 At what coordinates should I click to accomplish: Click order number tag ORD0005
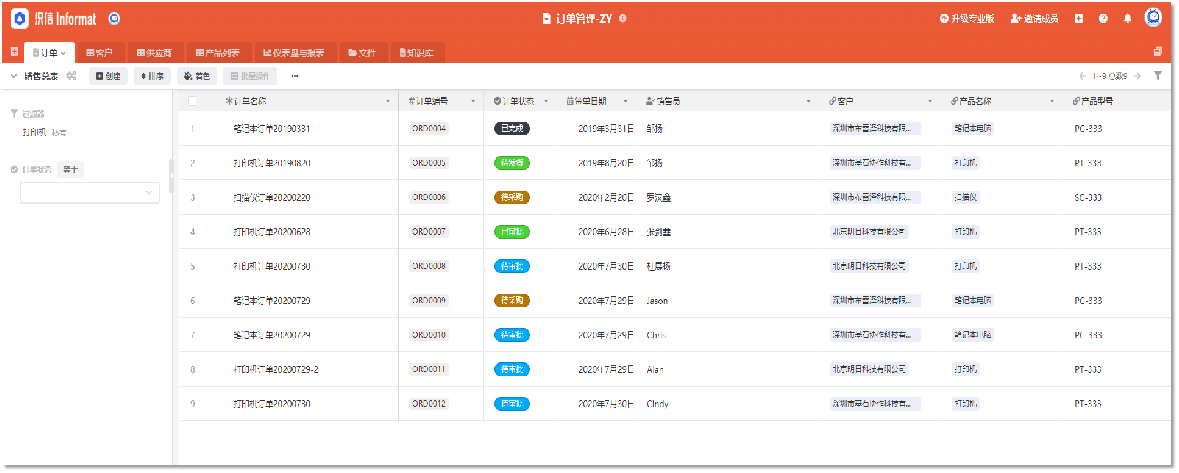click(429, 163)
